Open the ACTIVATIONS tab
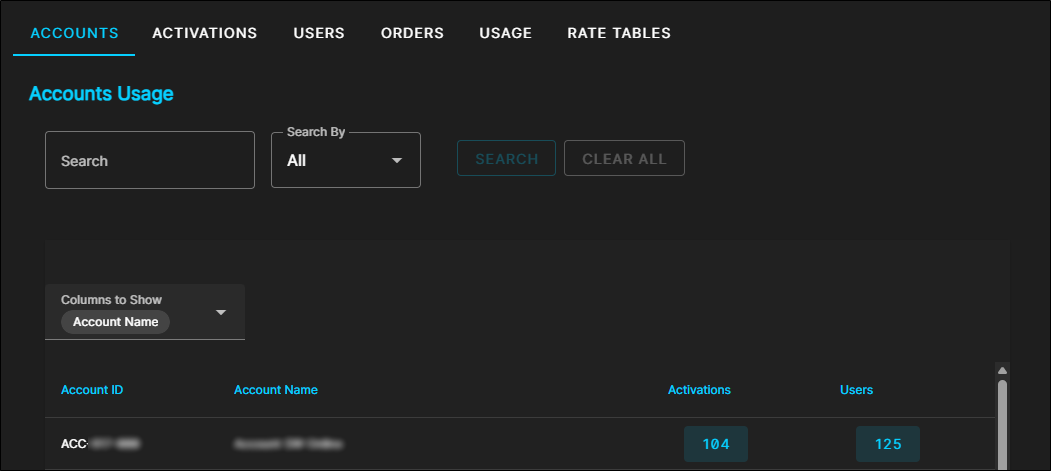This screenshot has height=471, width=1051. click(204, 33)
